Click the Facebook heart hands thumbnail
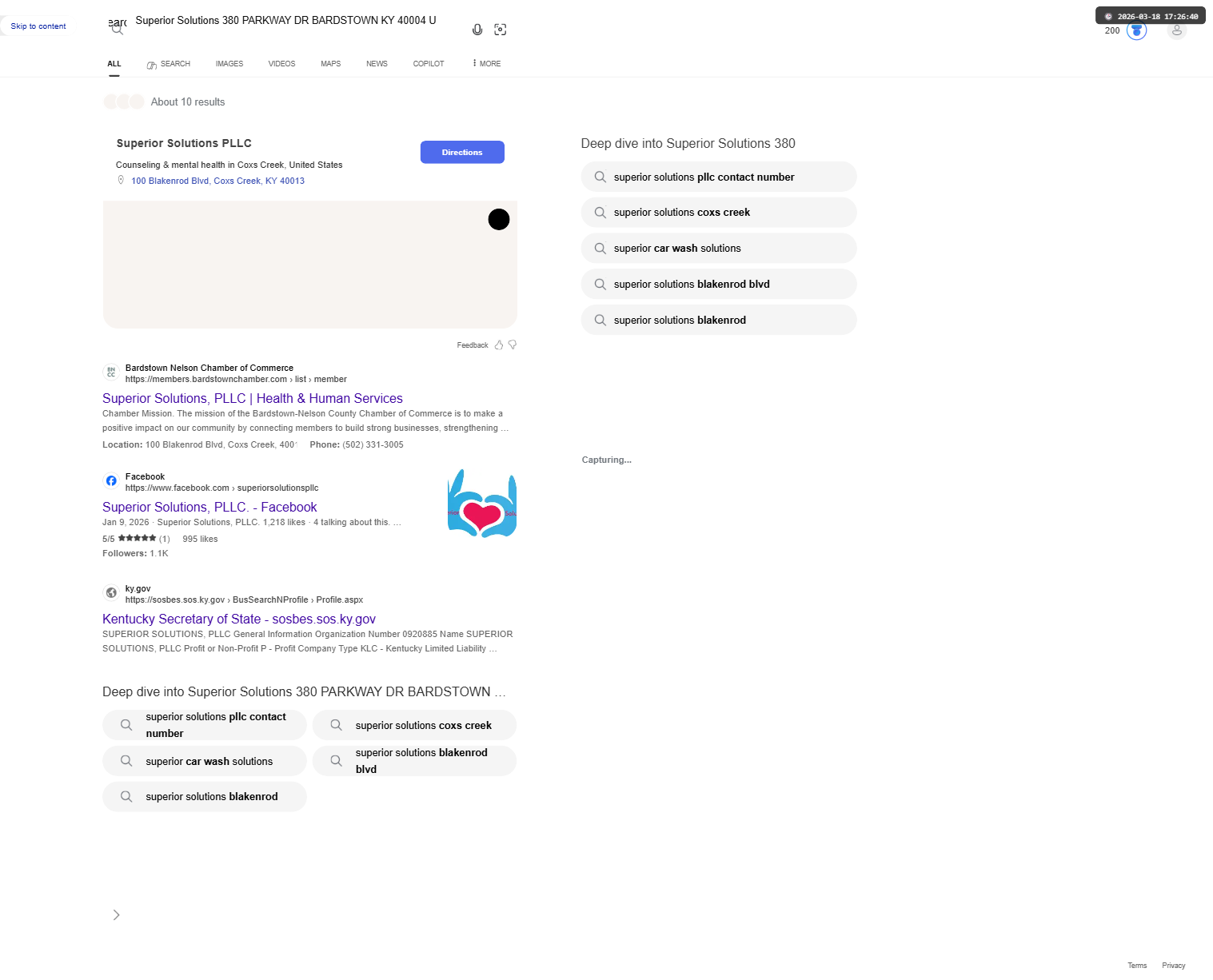This screenshot has height=980, width=1213. coord(482,504)
